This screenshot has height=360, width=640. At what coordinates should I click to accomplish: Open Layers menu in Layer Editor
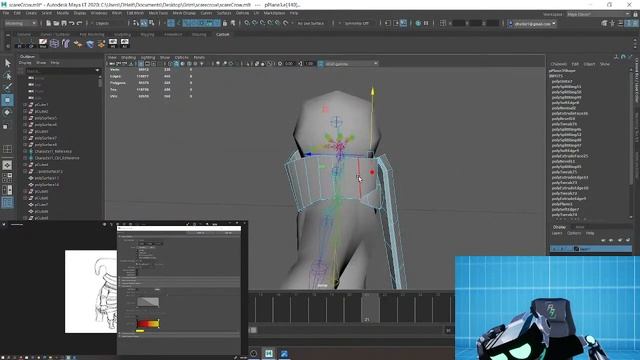point(557,233)
